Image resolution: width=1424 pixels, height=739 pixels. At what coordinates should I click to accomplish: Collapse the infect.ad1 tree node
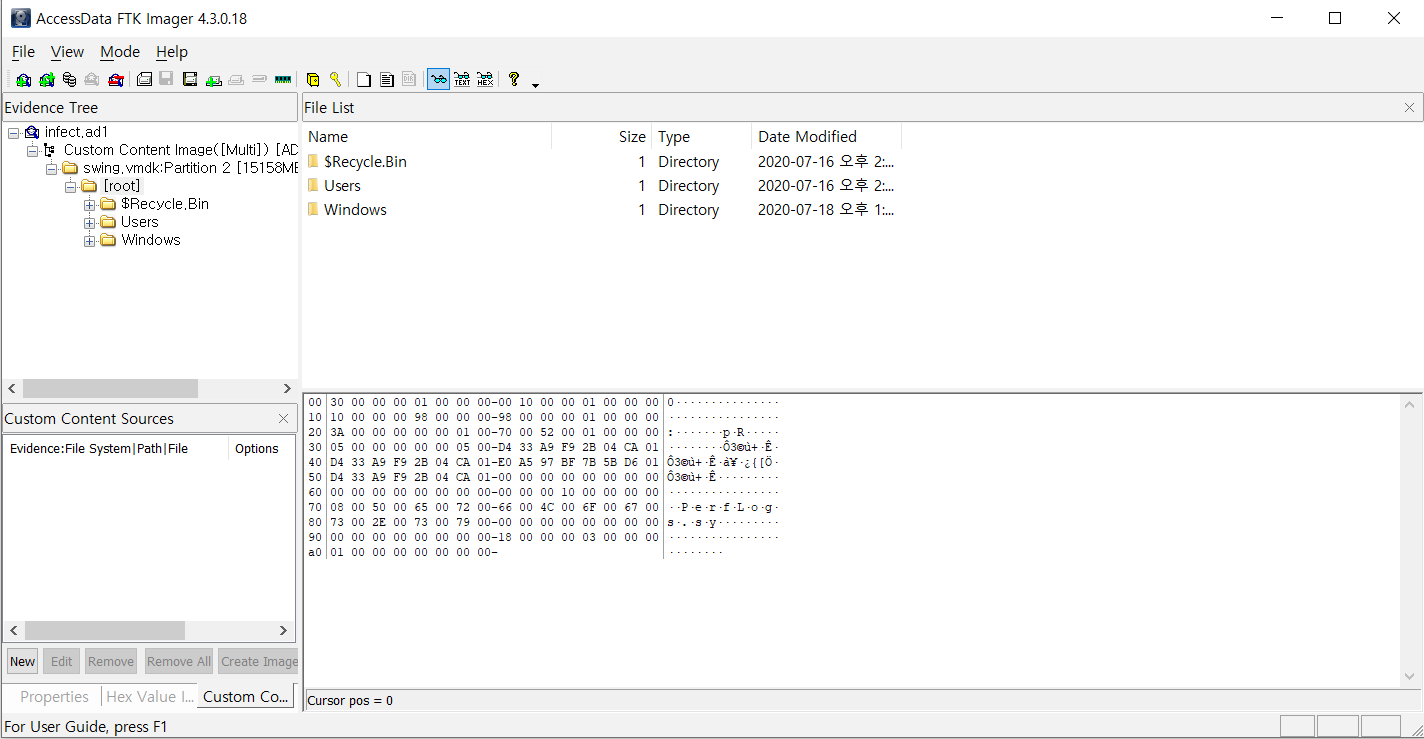[x=13, y=132]
